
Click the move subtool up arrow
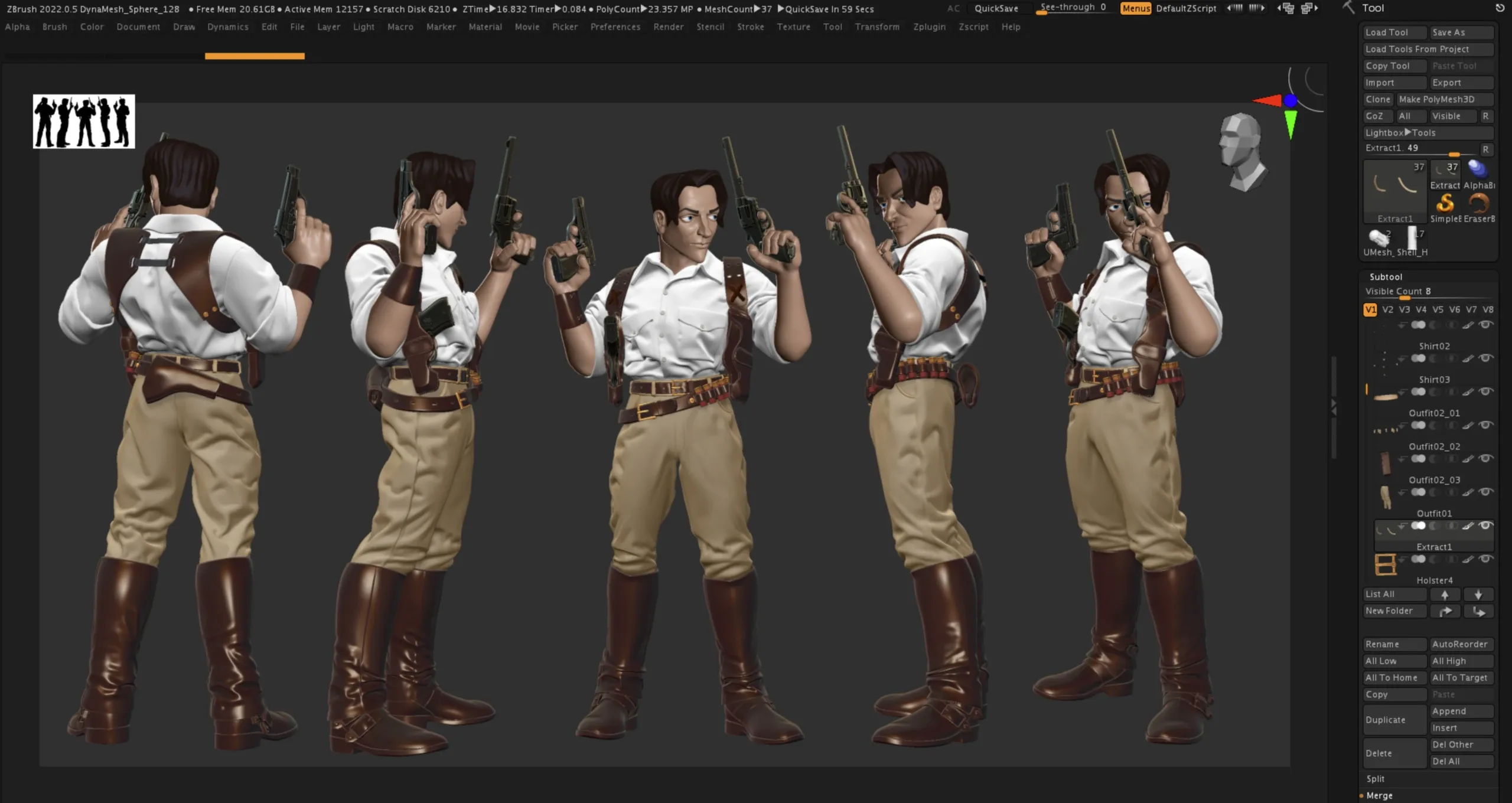tap(1445, 595)
